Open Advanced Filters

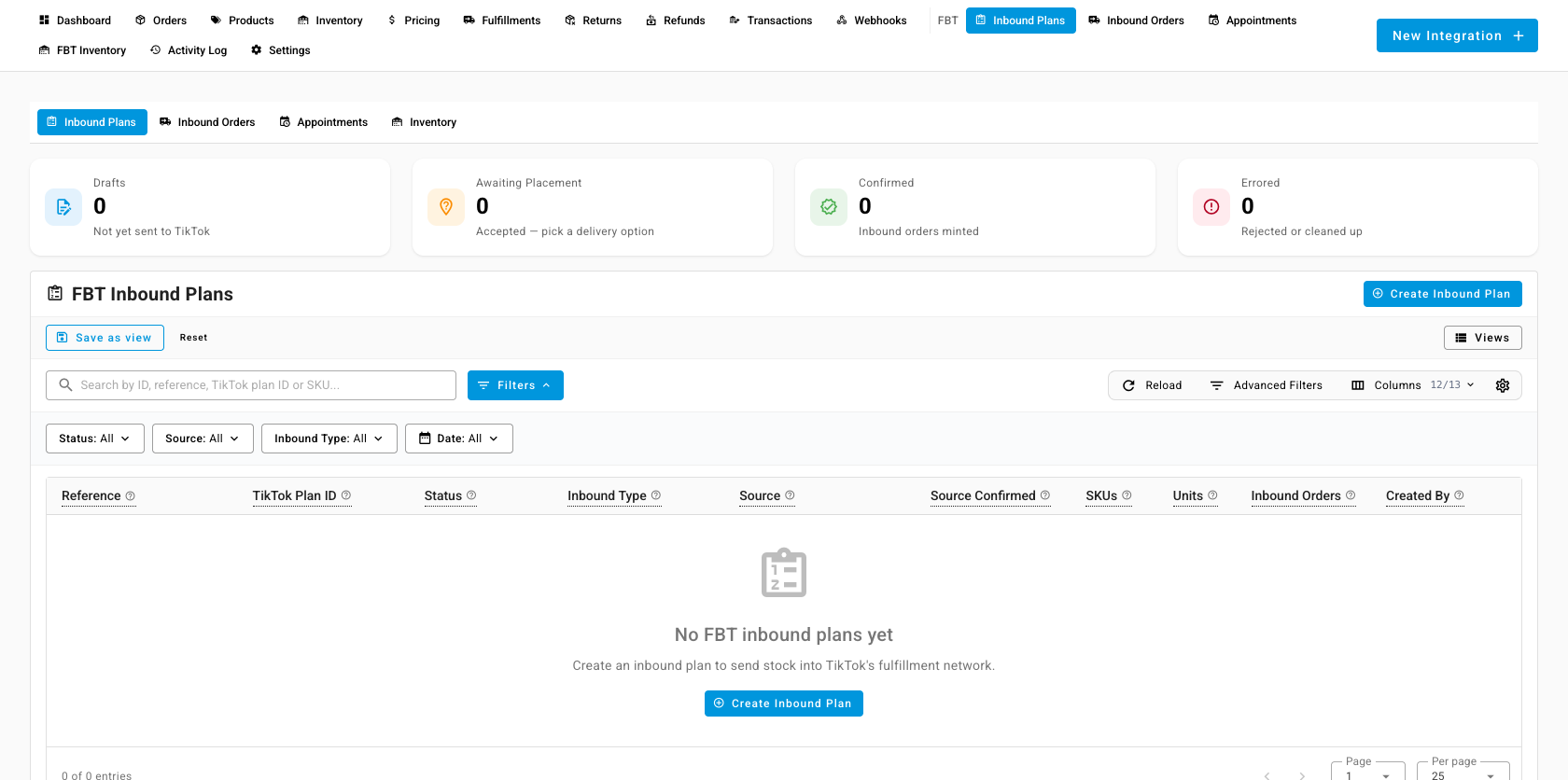pos(1267,385)
